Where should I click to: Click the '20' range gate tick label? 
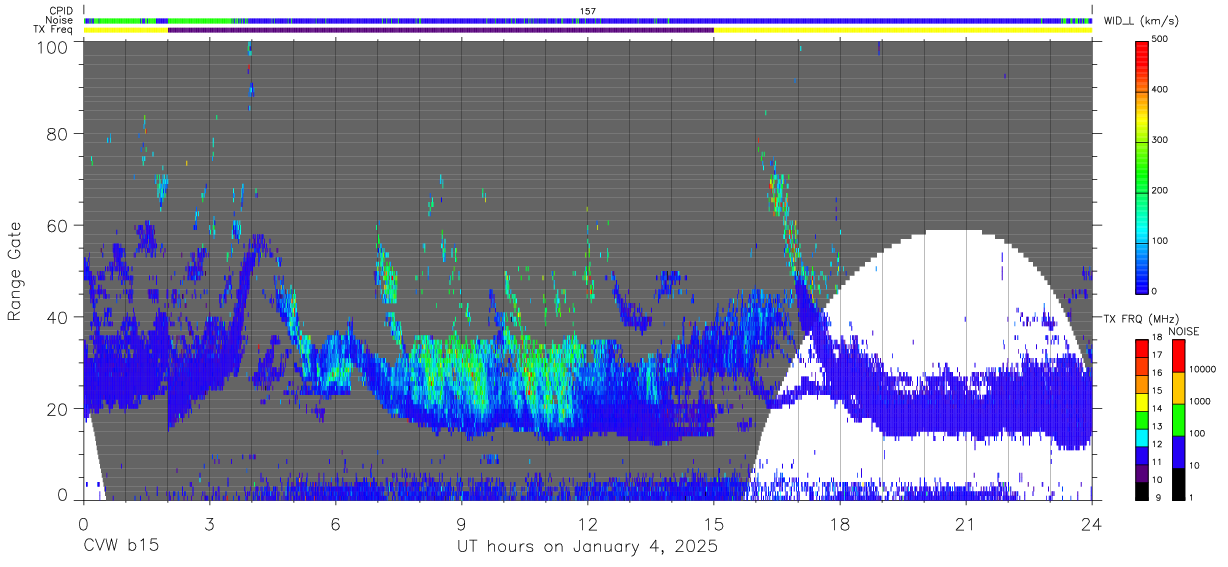pos(59,409)
